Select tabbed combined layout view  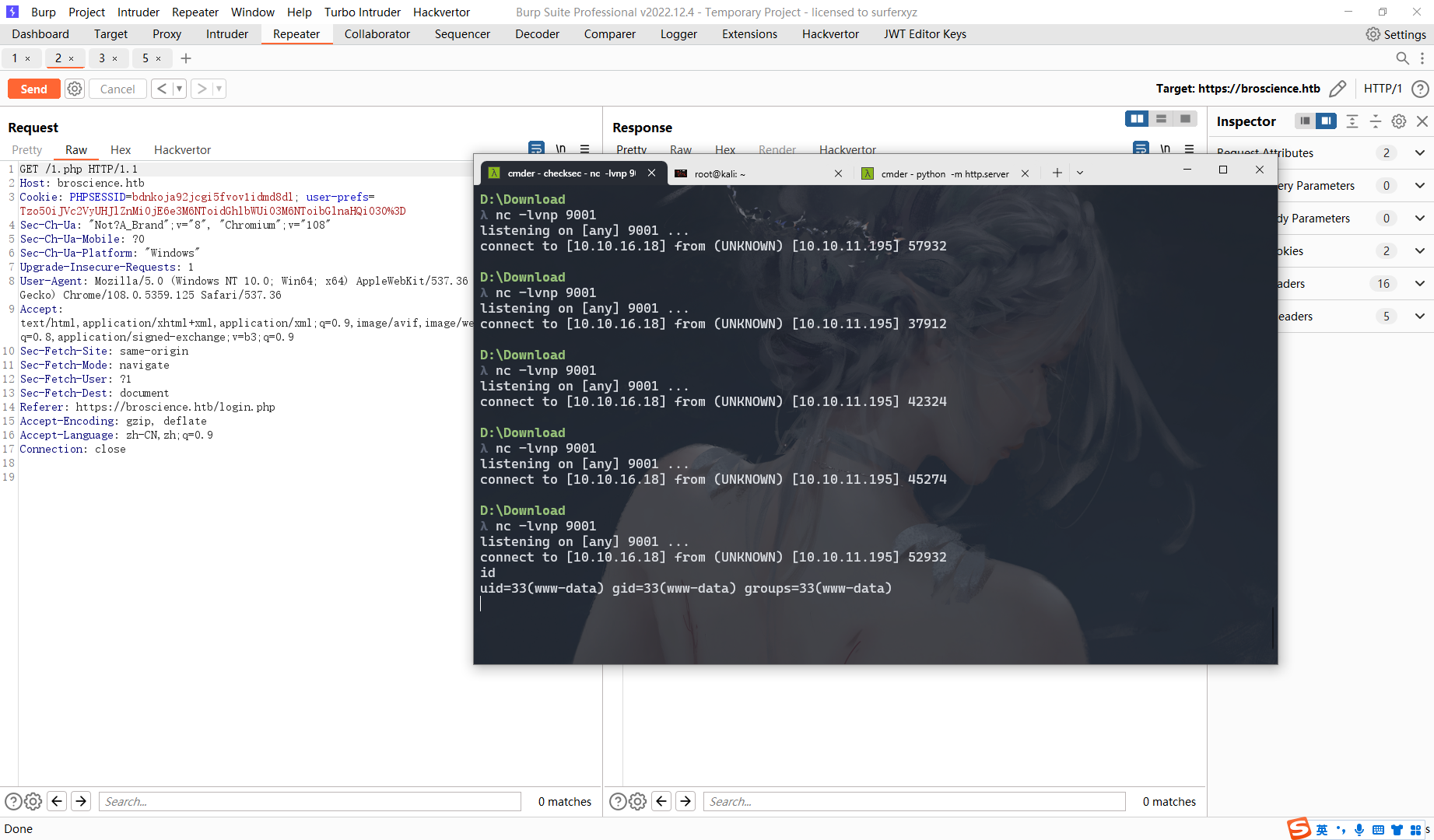click(1185, 118)
